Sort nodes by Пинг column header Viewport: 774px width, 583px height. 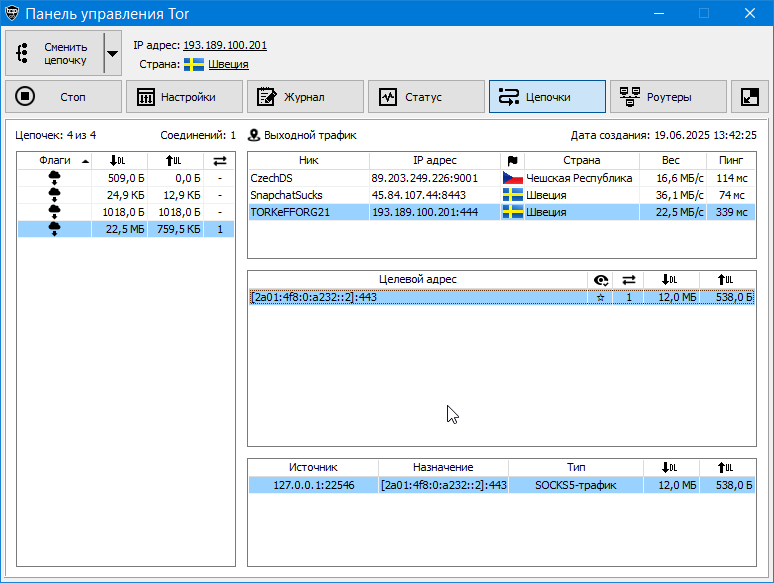(731, 160)
